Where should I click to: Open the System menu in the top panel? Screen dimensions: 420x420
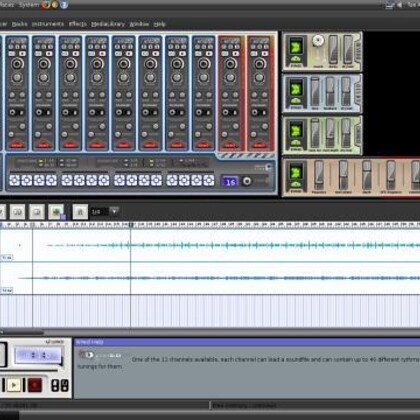tap(28, 5)
